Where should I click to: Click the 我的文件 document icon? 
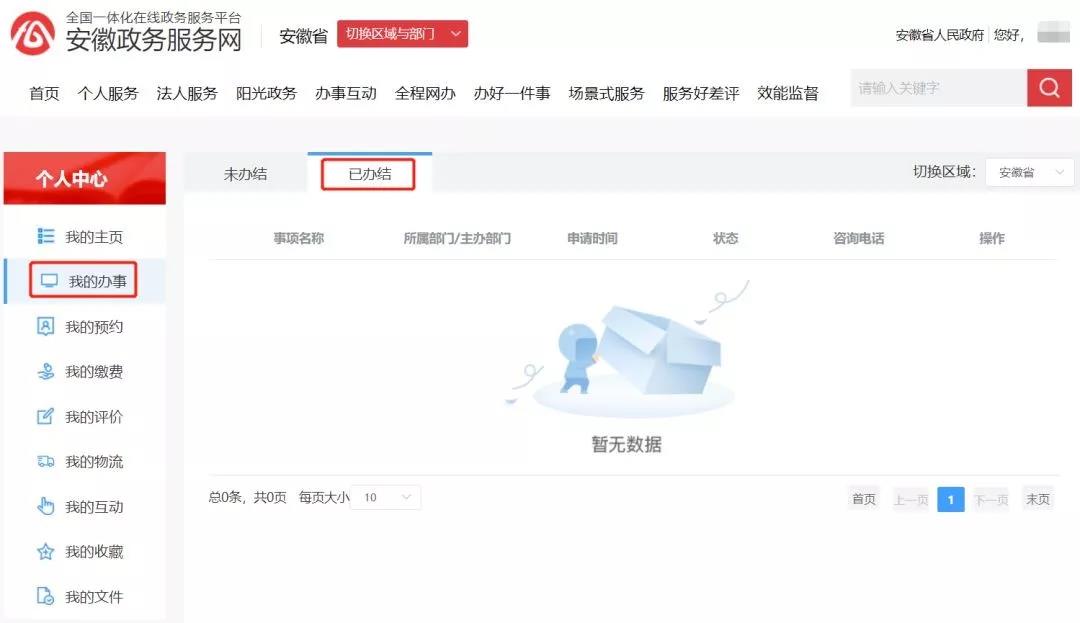pos(45,597)
